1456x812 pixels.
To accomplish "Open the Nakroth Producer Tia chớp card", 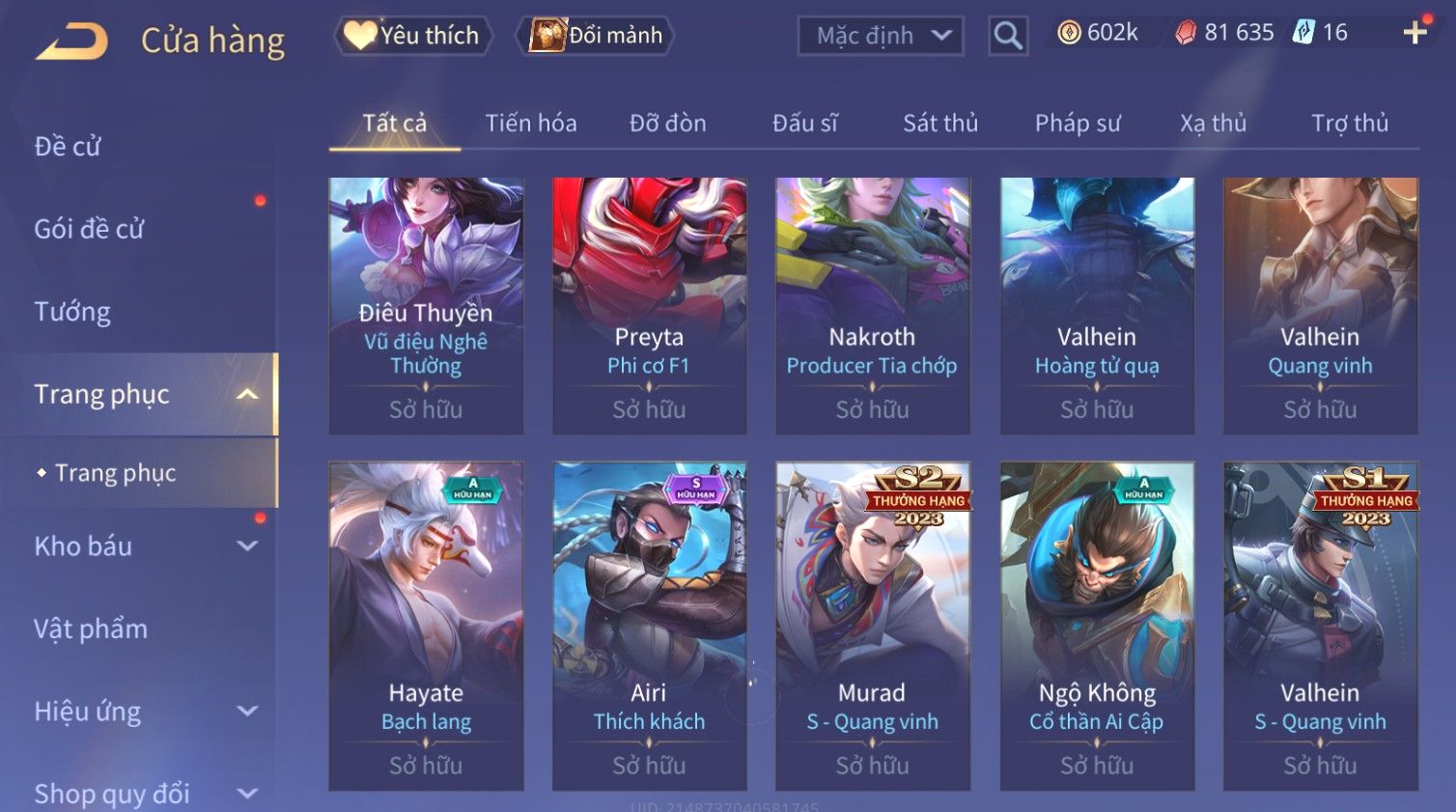I will 872,306.
